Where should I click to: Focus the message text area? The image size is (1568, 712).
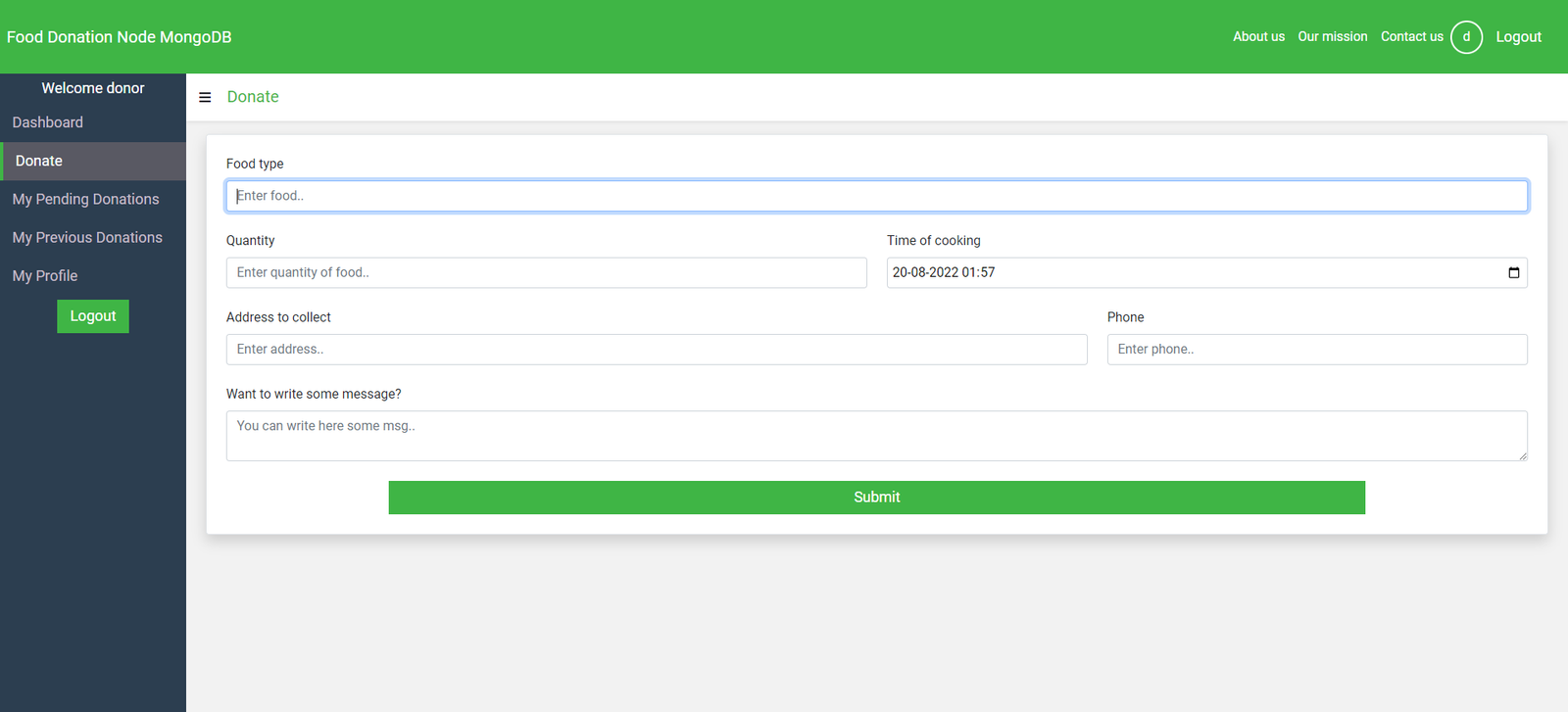876,436
